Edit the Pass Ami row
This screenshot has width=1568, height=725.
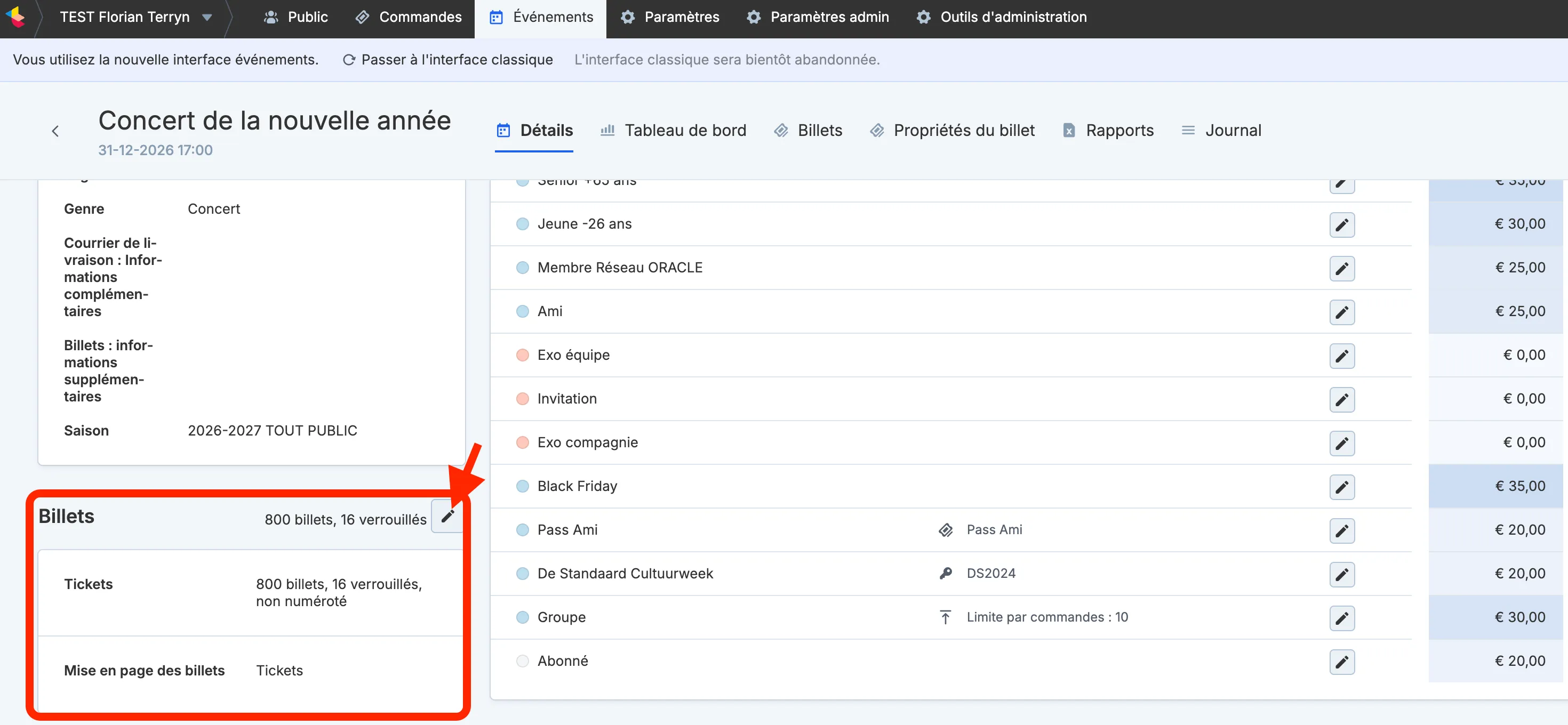tap(1341, 531)
